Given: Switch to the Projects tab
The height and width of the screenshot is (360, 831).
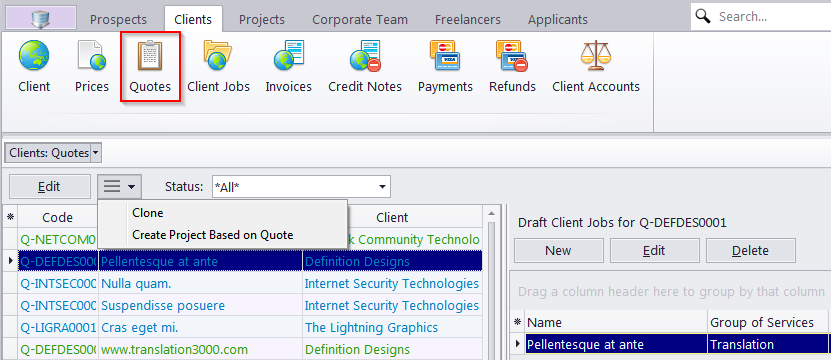Looking at the screenshot, I should [x=261, y=20].
